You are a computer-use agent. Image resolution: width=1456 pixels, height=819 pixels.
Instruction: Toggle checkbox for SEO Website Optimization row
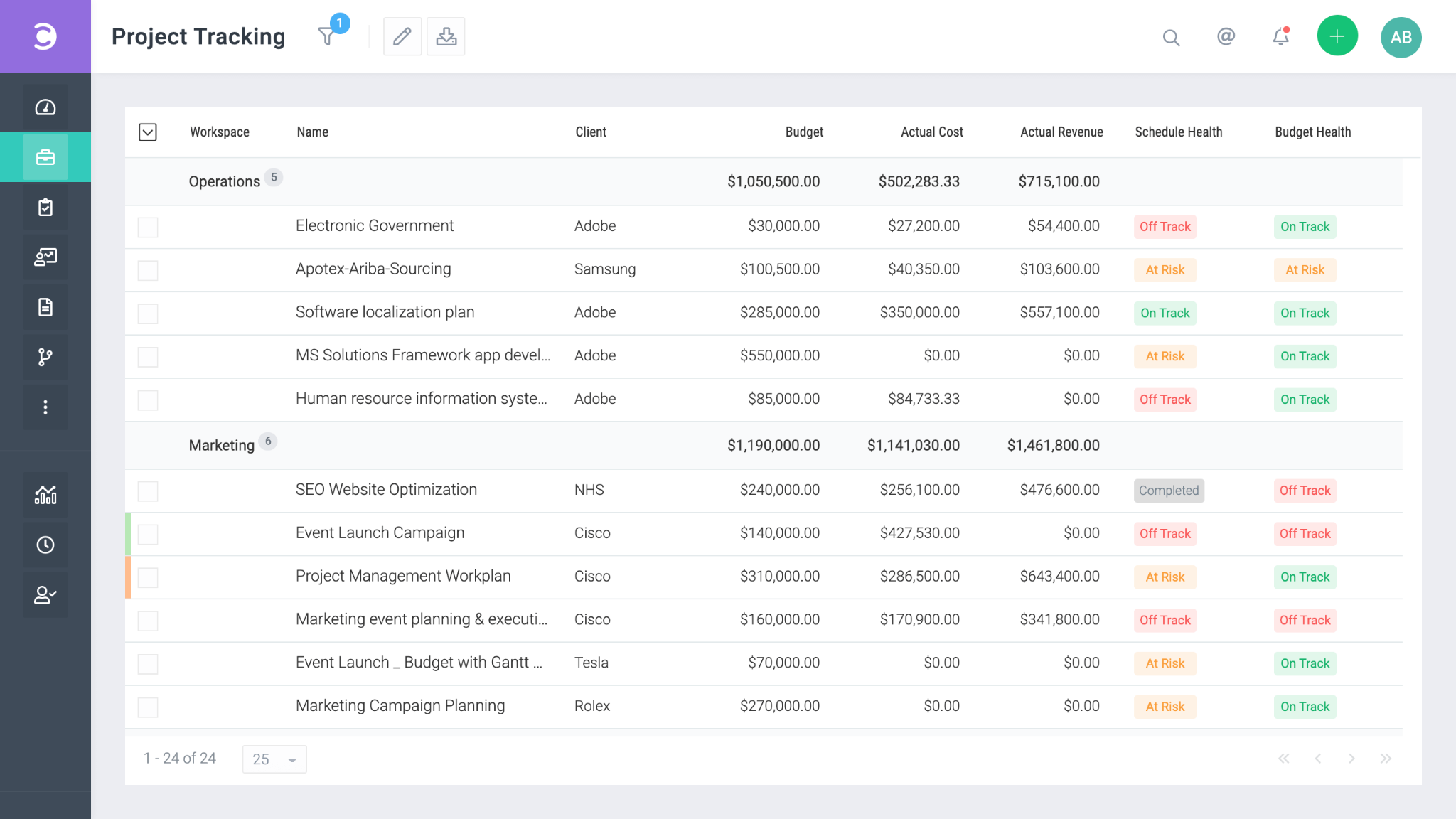point(148,489)
